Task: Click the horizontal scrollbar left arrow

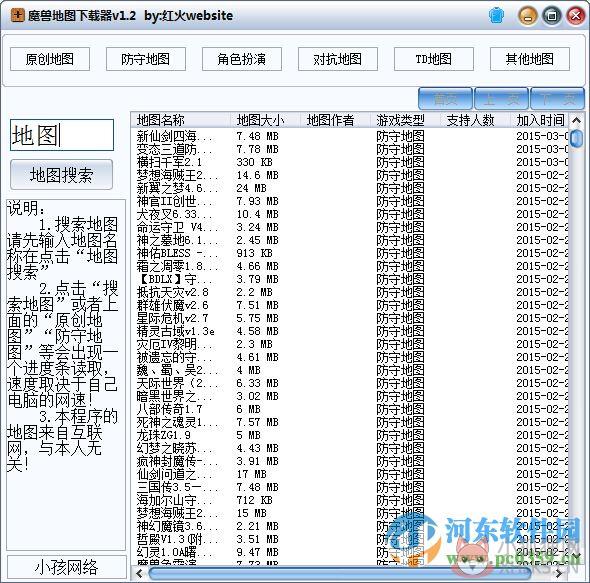Action: click(x=140, y=574)
